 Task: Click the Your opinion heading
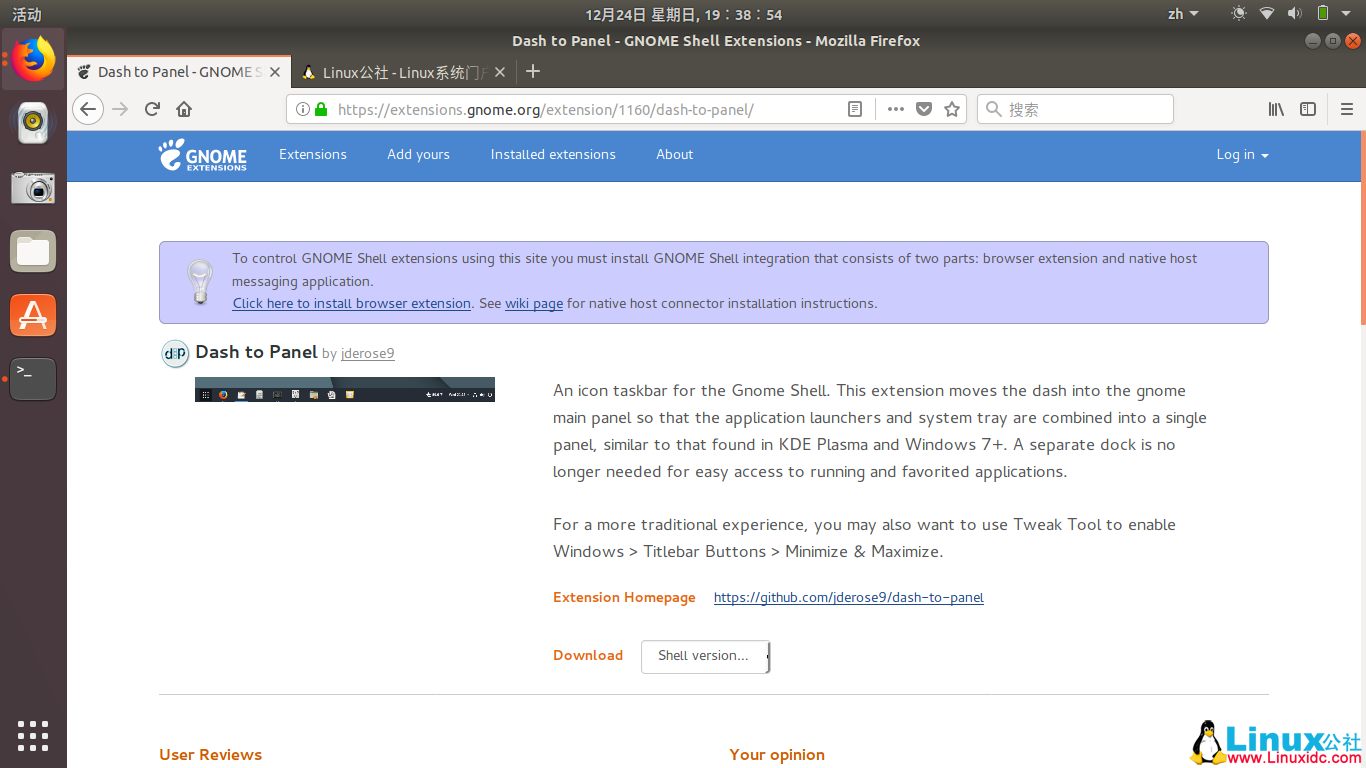(777, 755)
